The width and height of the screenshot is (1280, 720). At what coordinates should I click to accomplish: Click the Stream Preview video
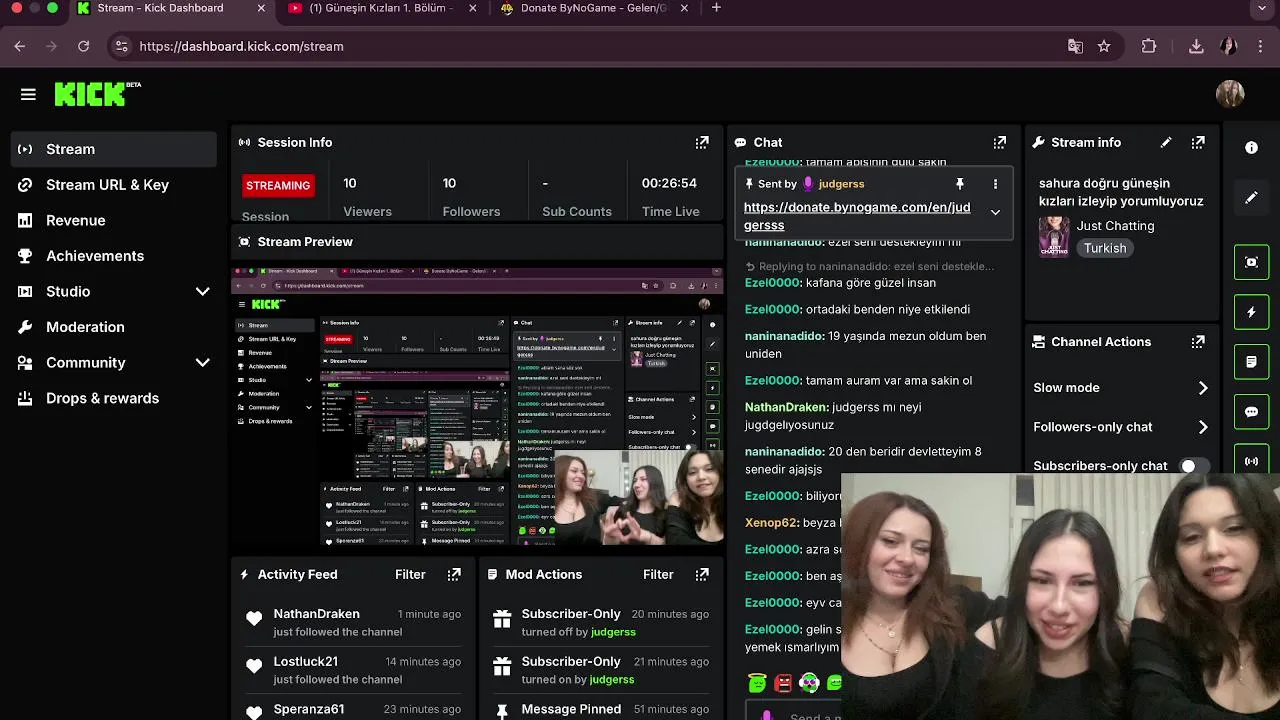[477, 405]
